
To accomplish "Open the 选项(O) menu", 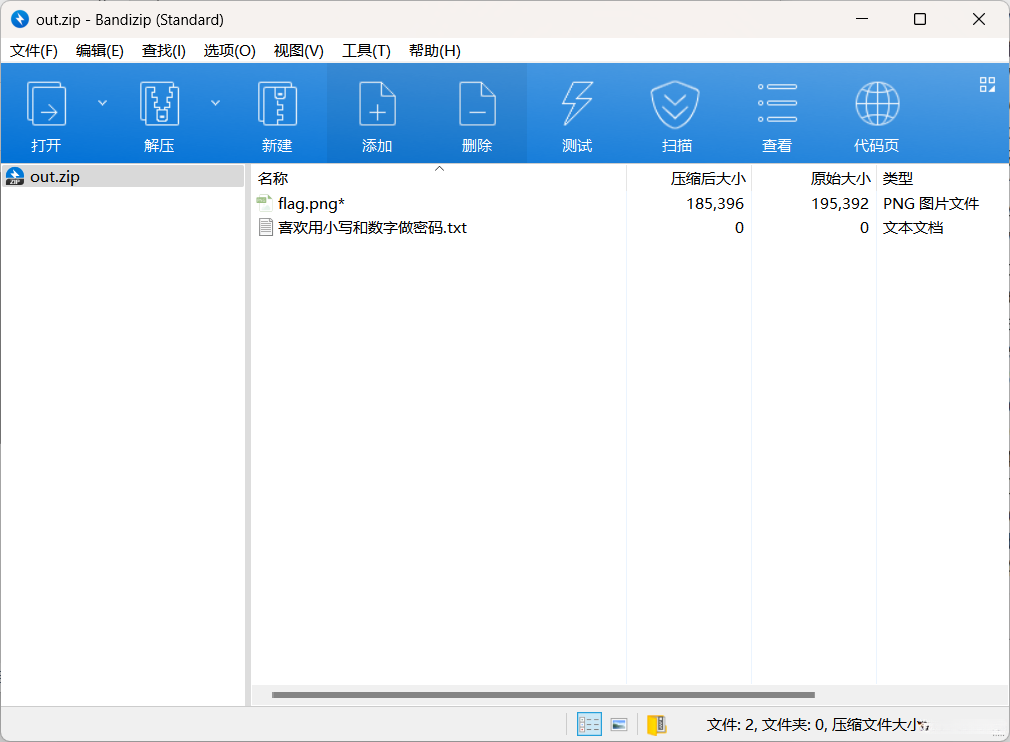I will coord(229,50).
